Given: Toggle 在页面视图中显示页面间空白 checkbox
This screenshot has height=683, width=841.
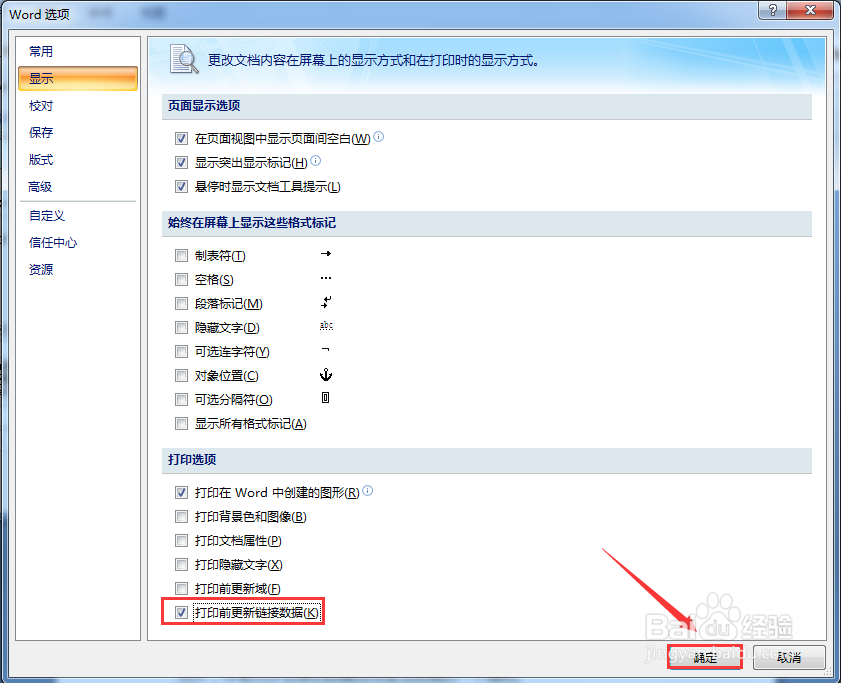Looking at the screenshot, I should click(x=181, y=138).
